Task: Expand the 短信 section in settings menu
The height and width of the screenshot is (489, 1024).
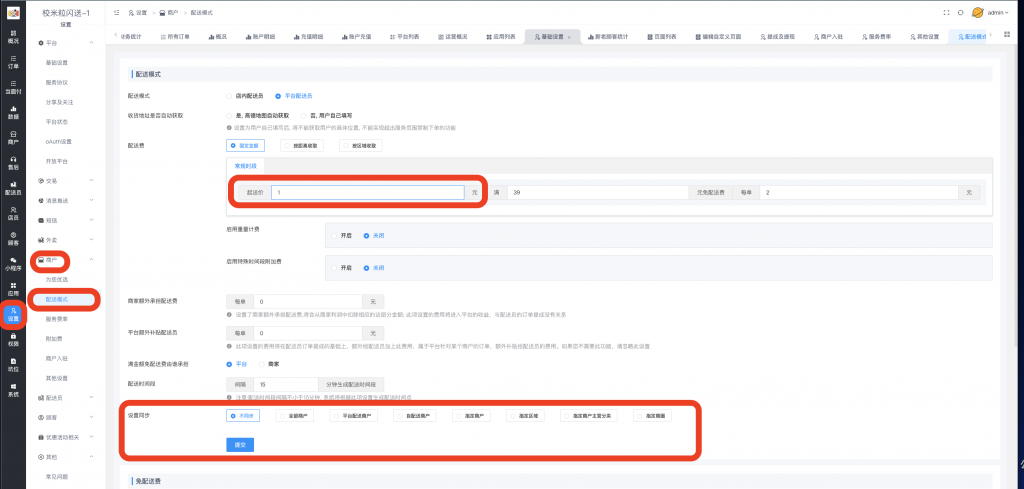Action: click(91, 220)
